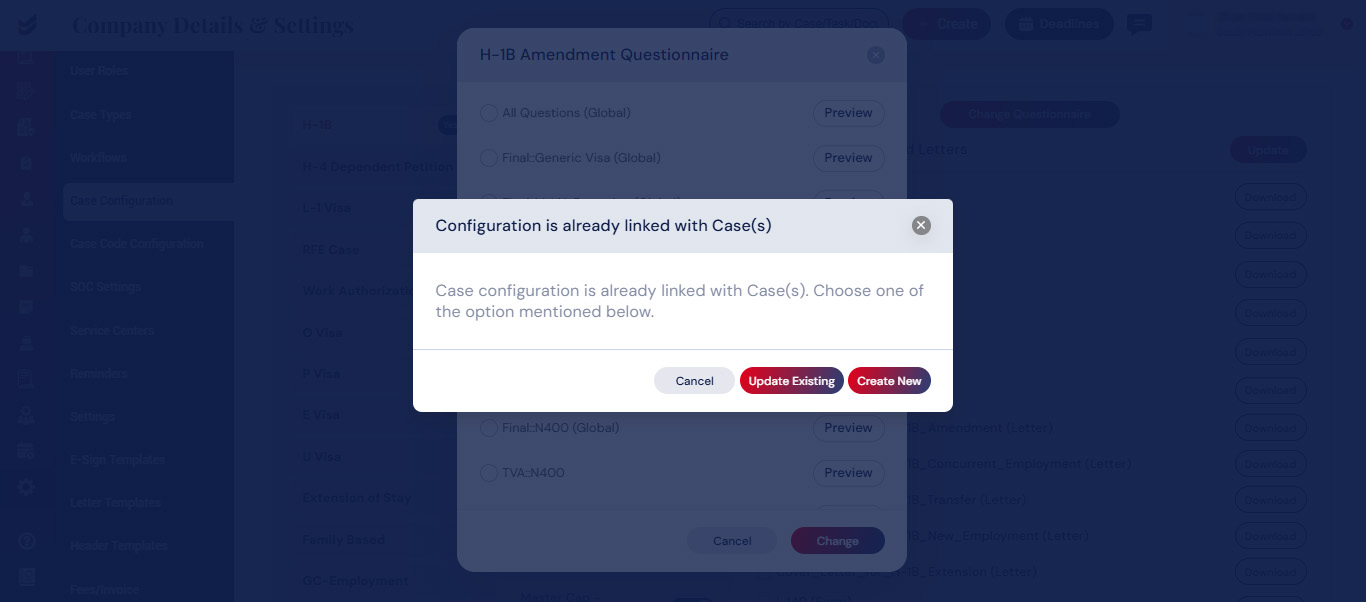Click the lock icon in left rail
1366x602 pixels.
click(26, 162)
